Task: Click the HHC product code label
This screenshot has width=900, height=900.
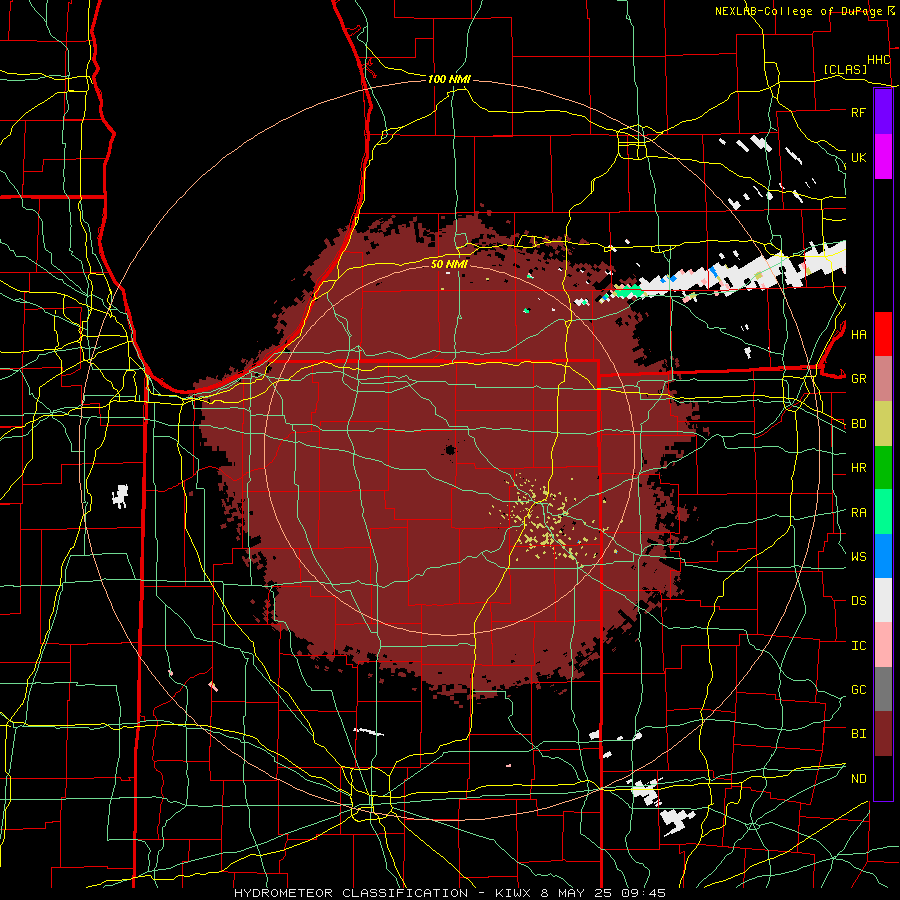Action: point(878,60)
